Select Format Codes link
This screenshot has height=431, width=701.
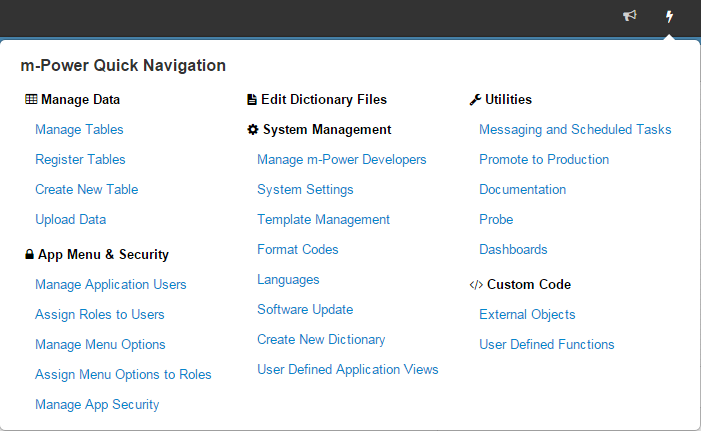pyautogui.click(x=297, y=249)
